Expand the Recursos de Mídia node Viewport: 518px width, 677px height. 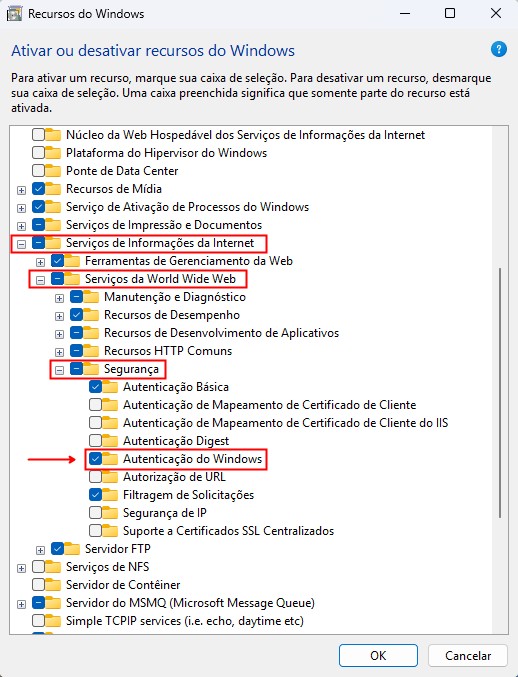pos(21,190)
